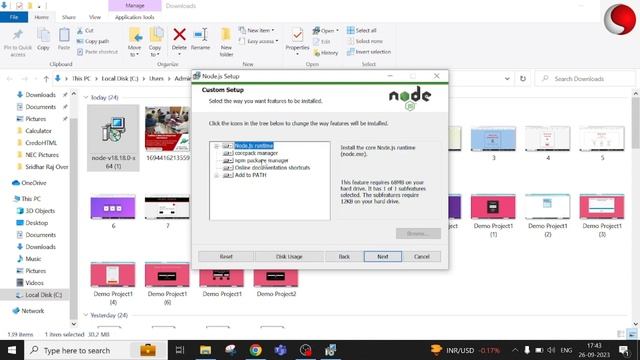
Task: Open Downloads in Quick access sidebar
Action: click(40, 95)
